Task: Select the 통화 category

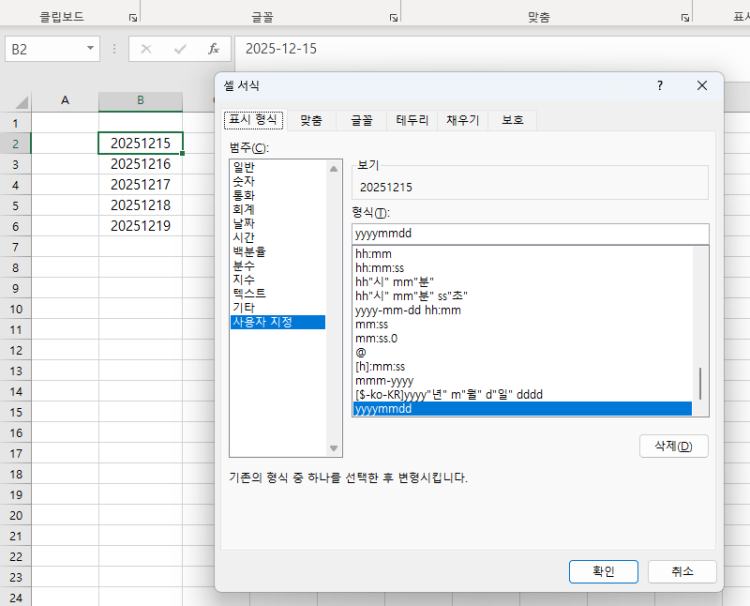Action: pos(278,195)
